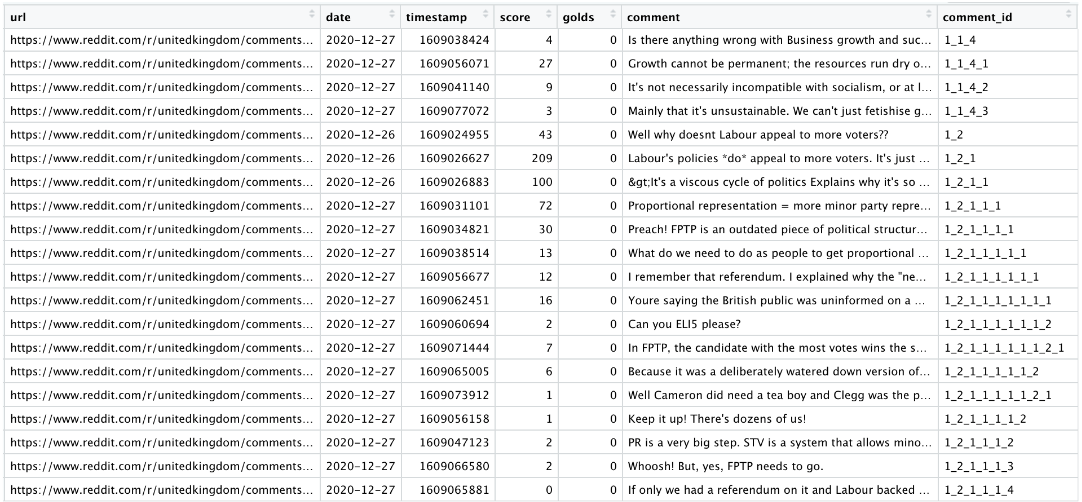Screen dimensions: 1082x502
Task: Select the url column header
Action: point(163,17)
